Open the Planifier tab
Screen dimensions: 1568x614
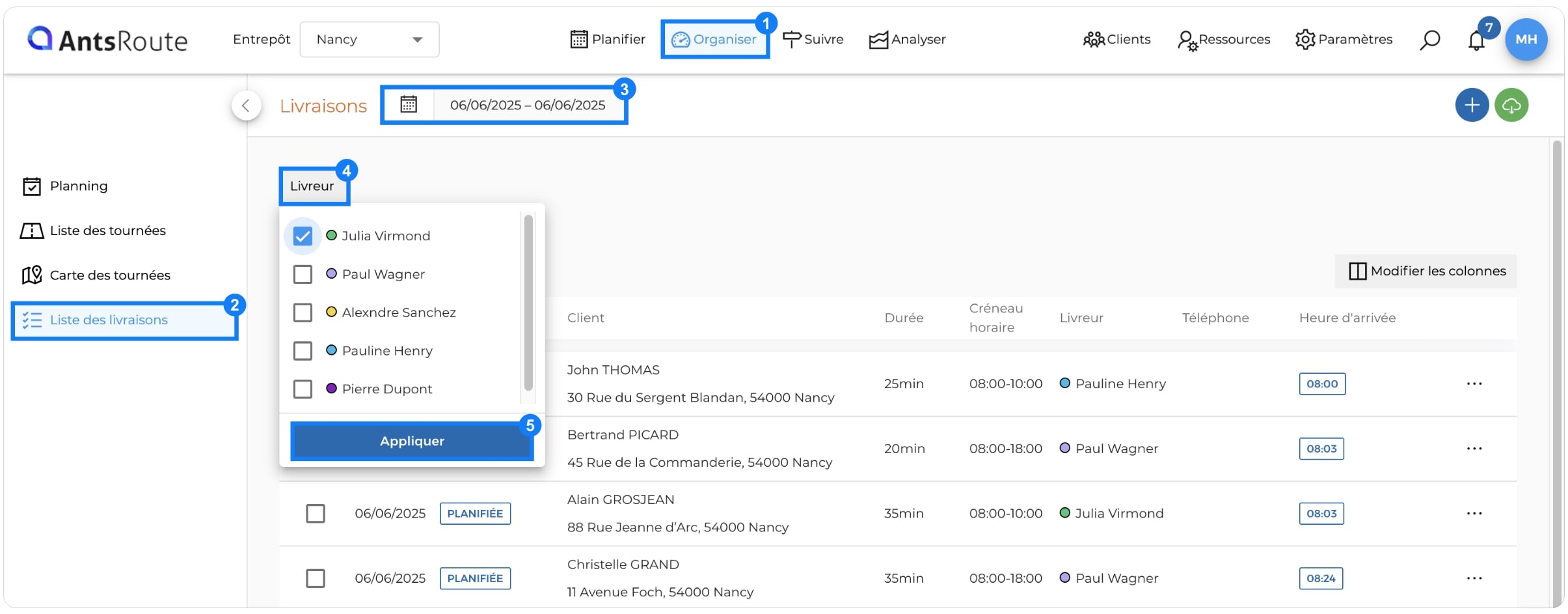tap(607, 39)
